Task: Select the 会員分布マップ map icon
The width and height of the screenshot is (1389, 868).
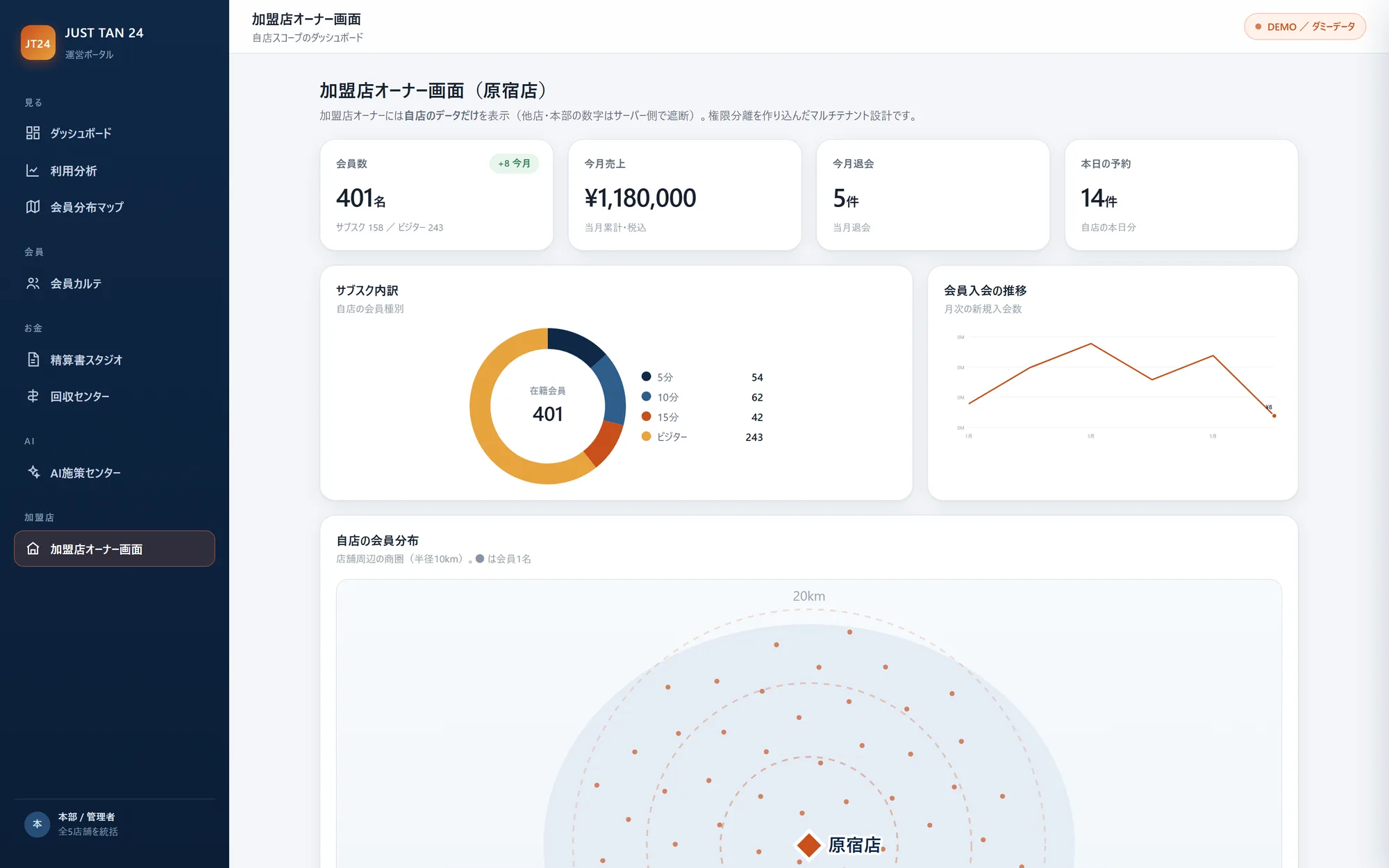Action: pyautogui.click(x=33, y=207)
